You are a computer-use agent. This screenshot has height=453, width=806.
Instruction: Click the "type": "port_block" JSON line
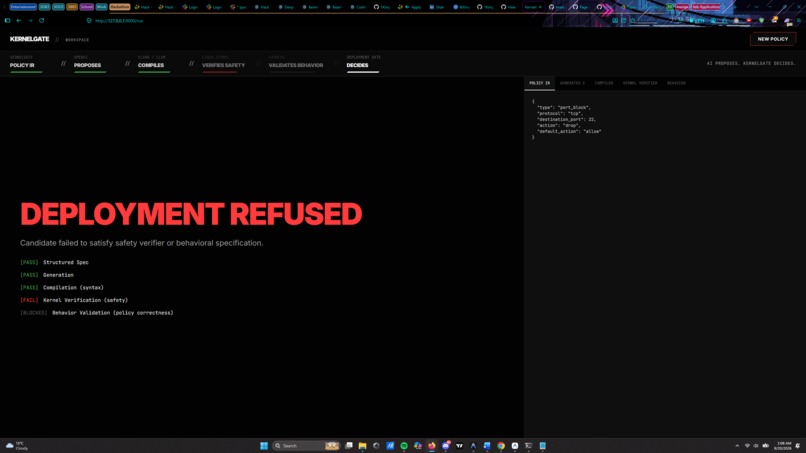[x=564, y=107]
